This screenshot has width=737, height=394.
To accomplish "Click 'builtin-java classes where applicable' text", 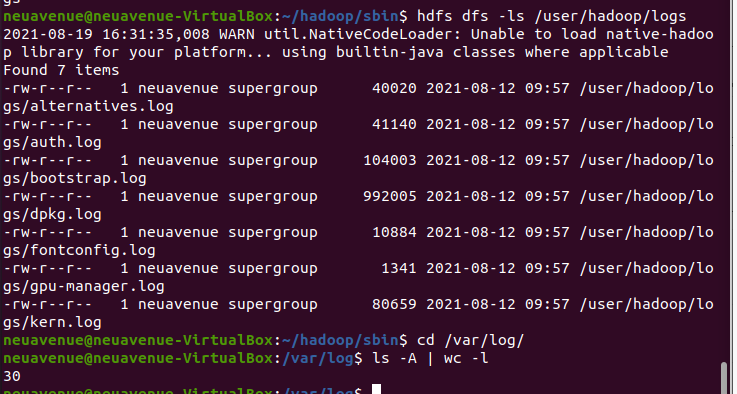I will 502,52.
